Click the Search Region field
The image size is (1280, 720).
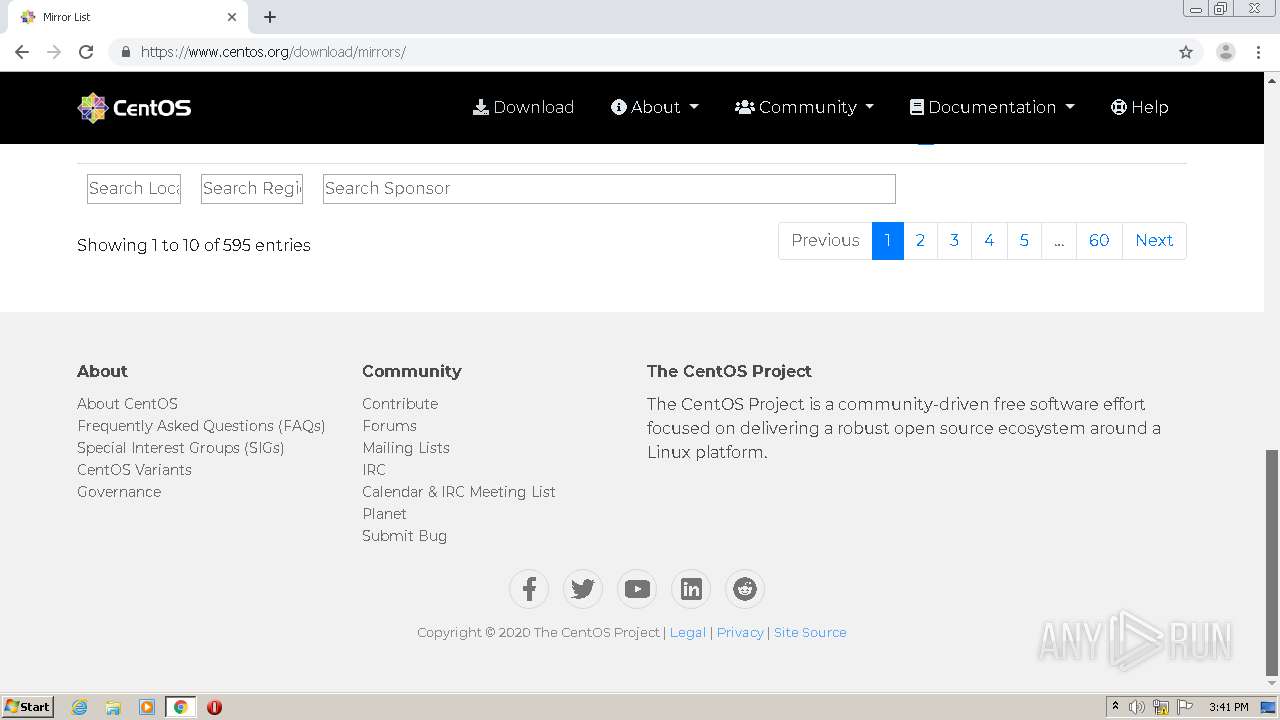pyautogui.click(x=252, y=188)
